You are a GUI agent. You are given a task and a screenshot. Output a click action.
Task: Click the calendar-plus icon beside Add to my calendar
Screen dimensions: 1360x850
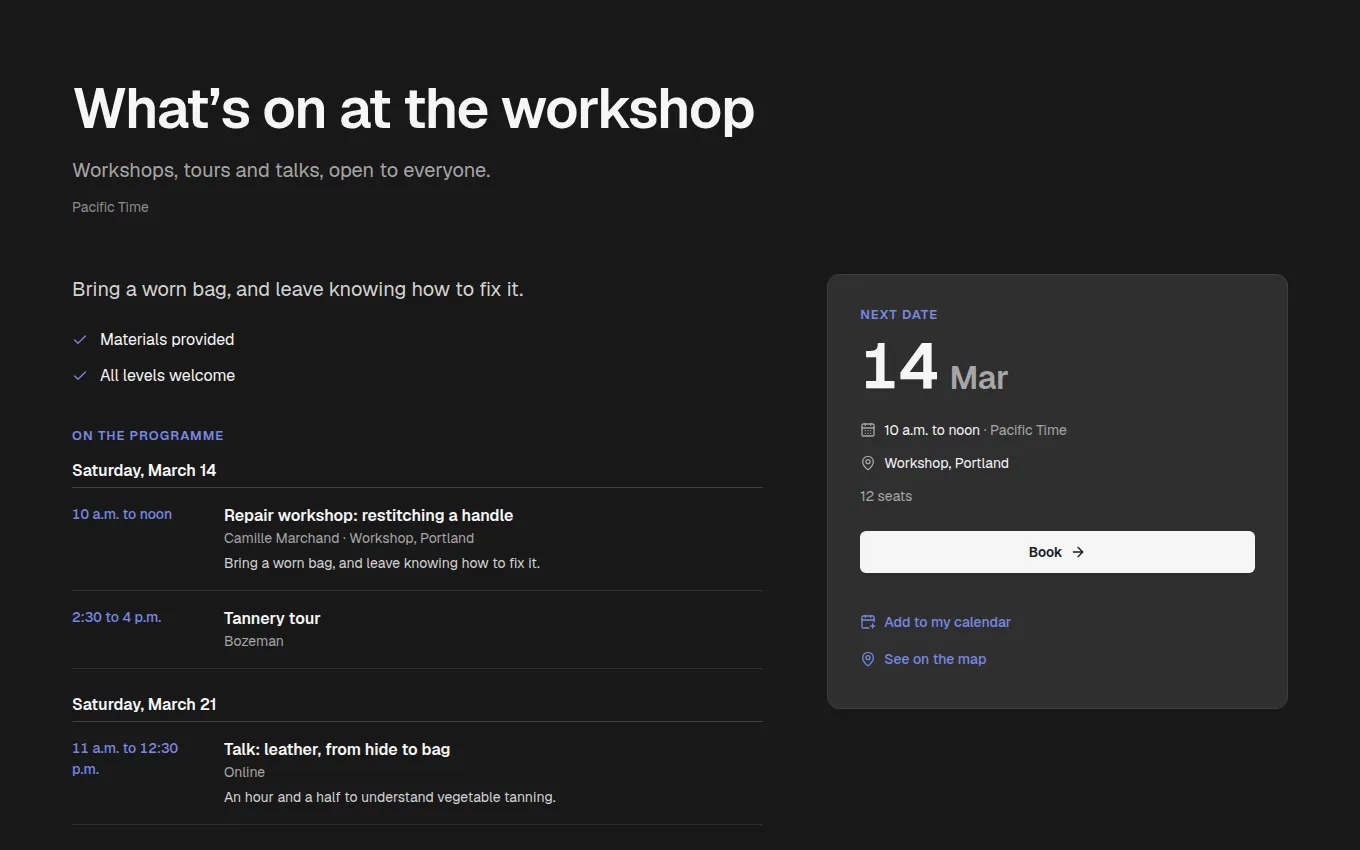click(x=868, y=622)
